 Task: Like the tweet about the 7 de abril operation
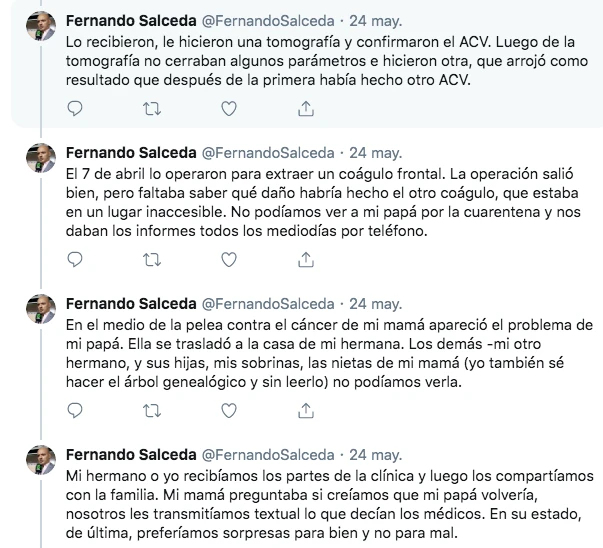(x=228, y=260)
